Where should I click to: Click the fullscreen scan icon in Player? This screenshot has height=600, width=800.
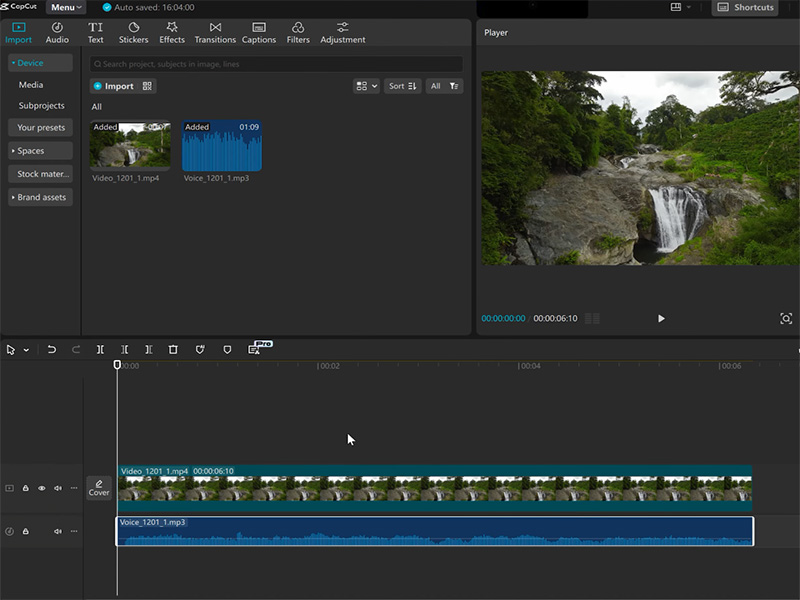pos(786,318)
